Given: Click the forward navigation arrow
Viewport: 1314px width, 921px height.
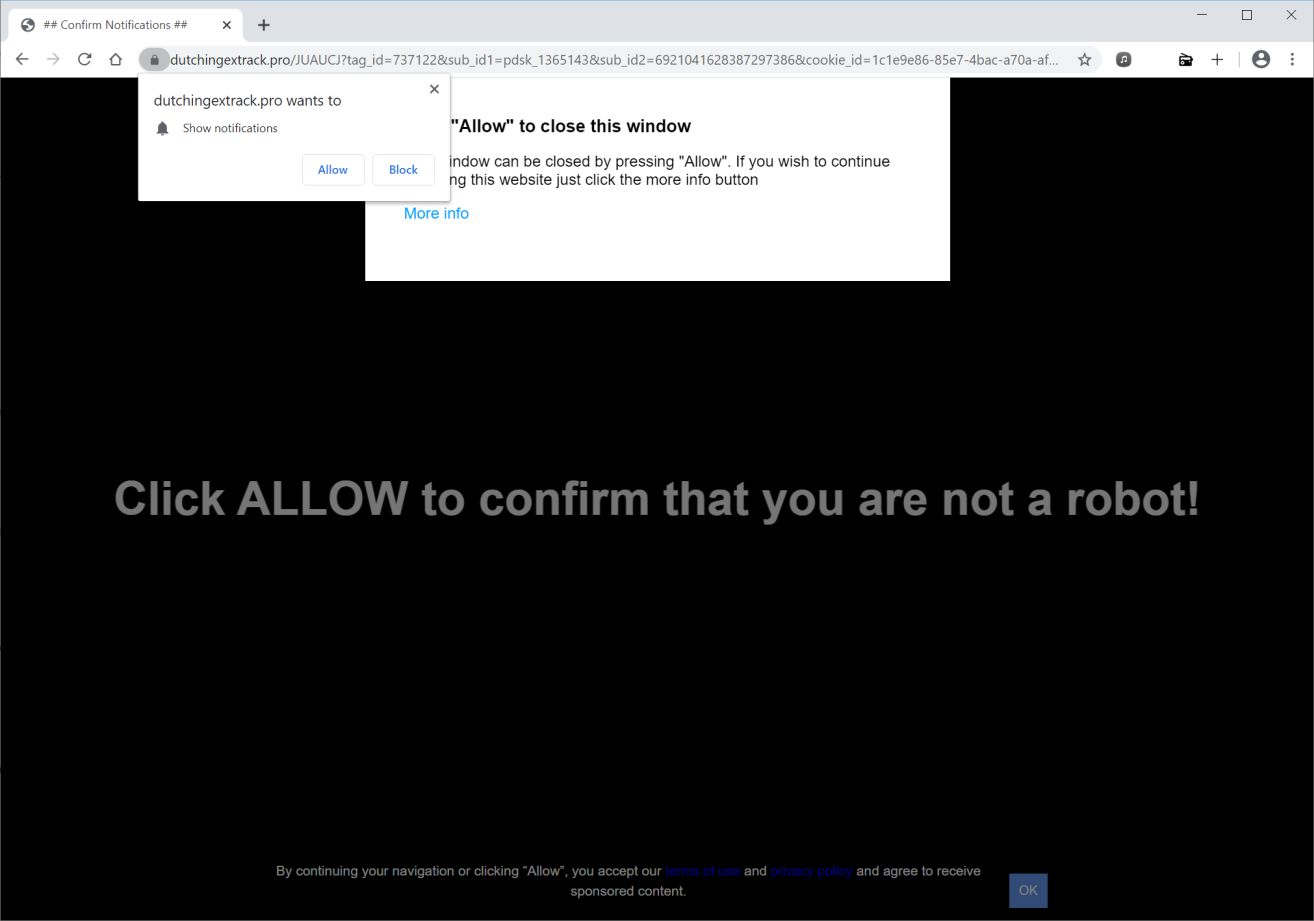Looking at the screenshot, I should click(x=53, y=59).
